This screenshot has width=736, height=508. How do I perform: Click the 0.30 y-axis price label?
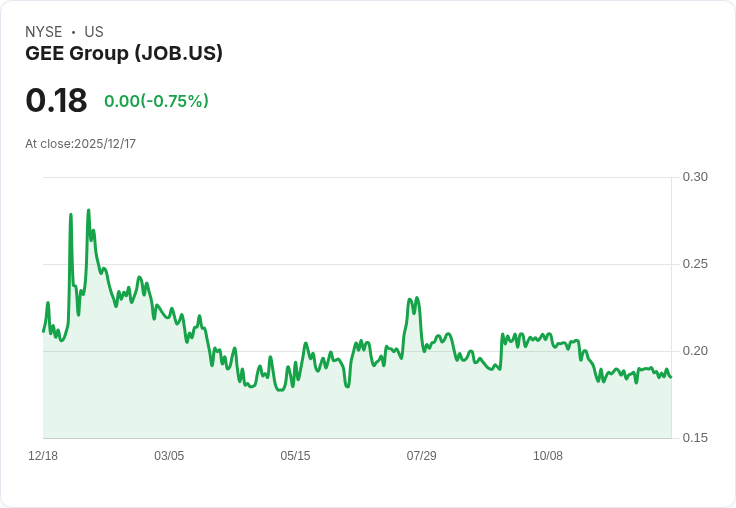(695, 177)
